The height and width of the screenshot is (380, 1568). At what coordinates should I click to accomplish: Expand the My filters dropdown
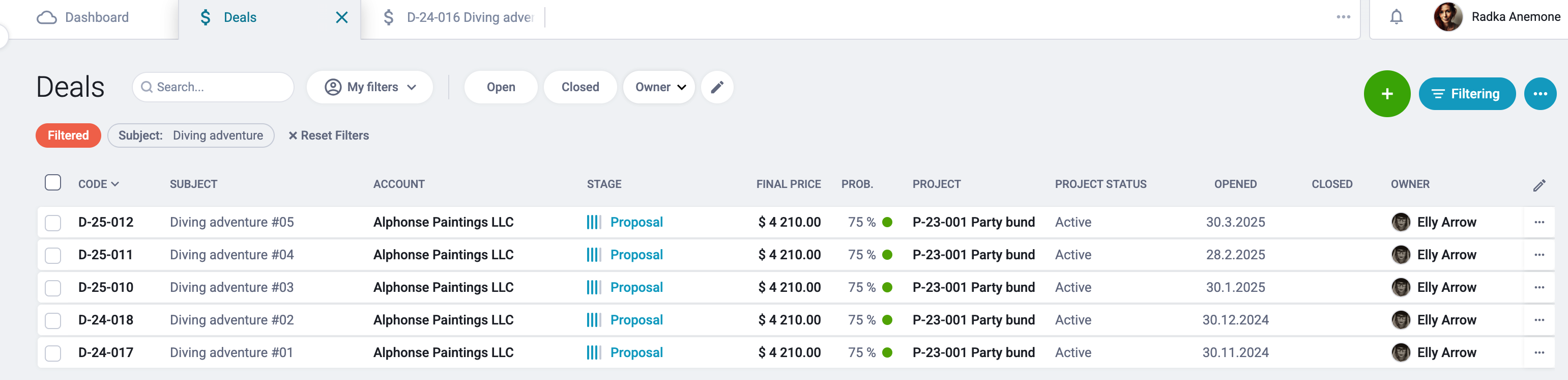pos(369,87)
